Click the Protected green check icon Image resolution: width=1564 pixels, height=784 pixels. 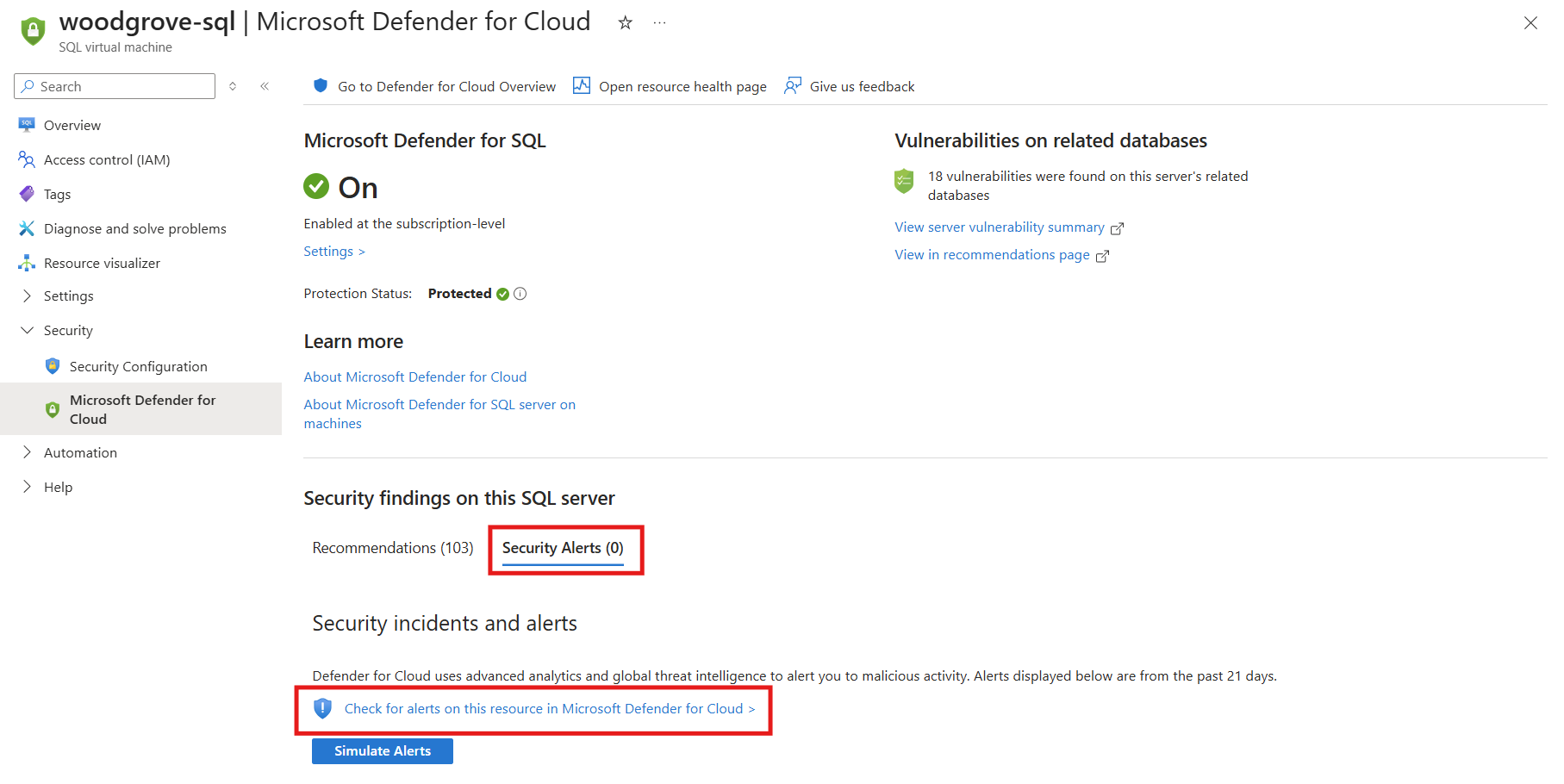pos(503,294)
